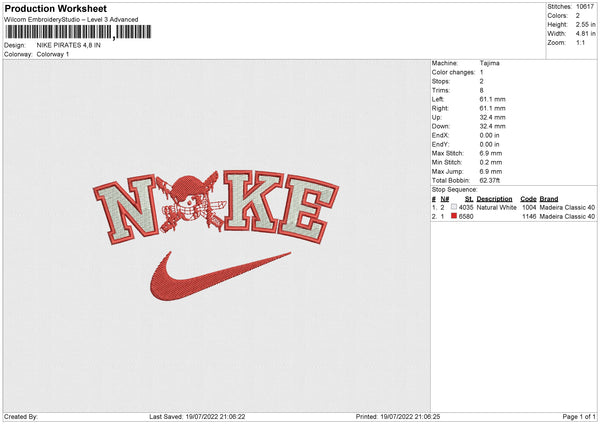Click the Nike swoosh embroidery preview
This screenshot has height=424, width=600.
(x=220, y=276)
